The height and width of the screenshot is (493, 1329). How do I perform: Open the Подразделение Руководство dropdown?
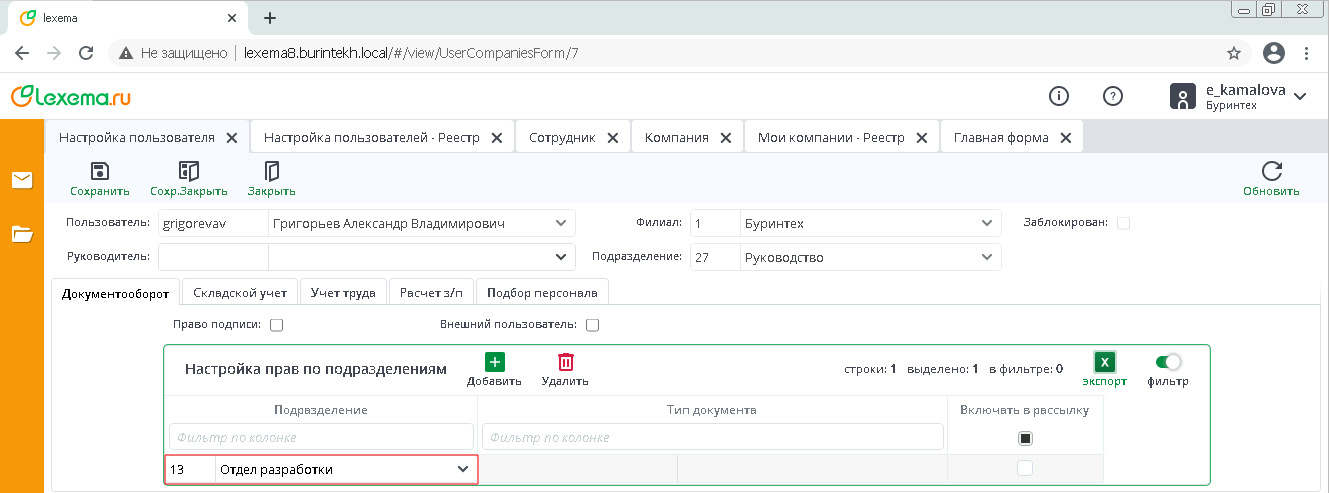[987, 258]
